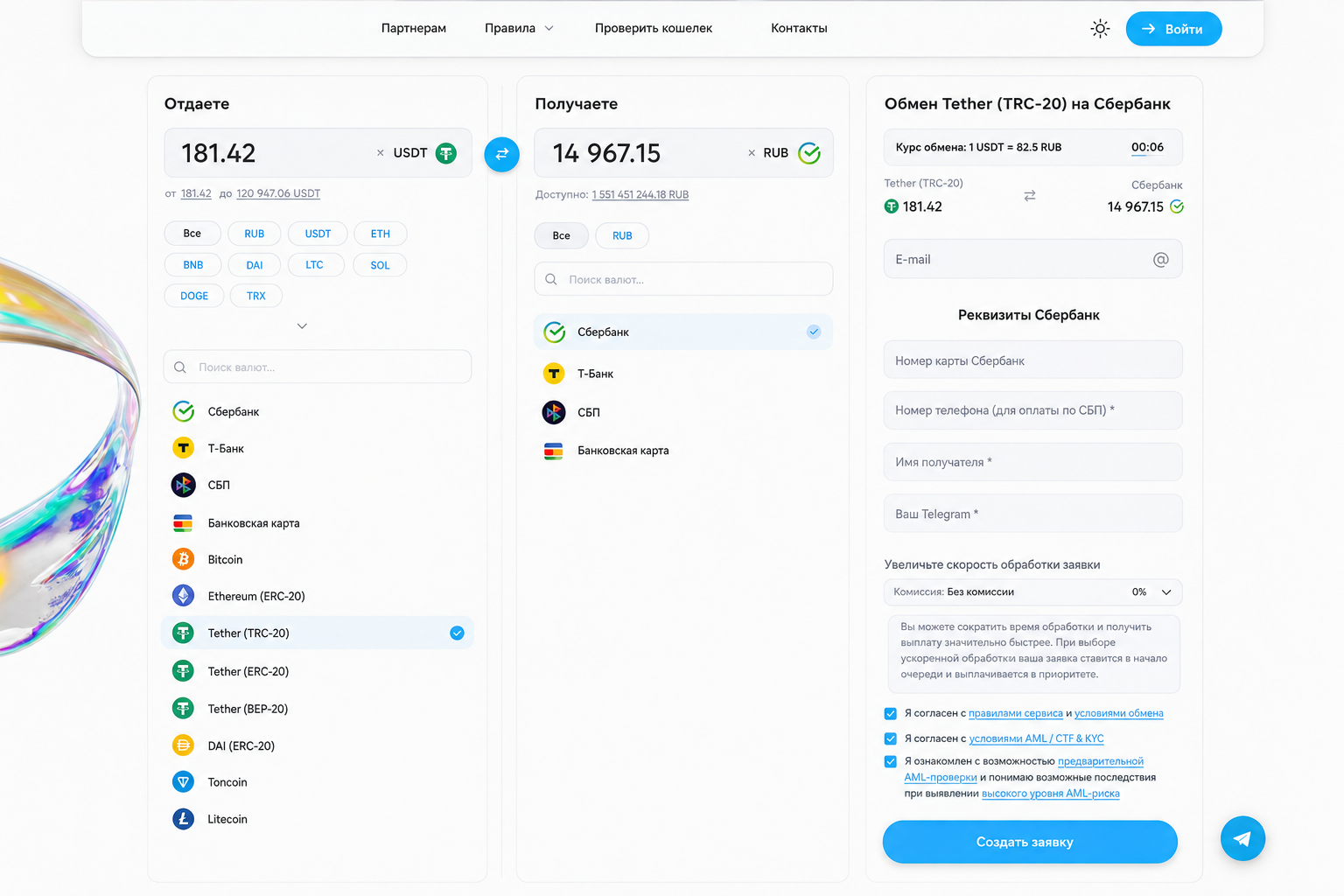Image resolution: width=1344 pixels, height=896 pixels.
Task: Click the available reserve 1 551 451 244.18 RUB link
Action: click(x=640, y=194)
